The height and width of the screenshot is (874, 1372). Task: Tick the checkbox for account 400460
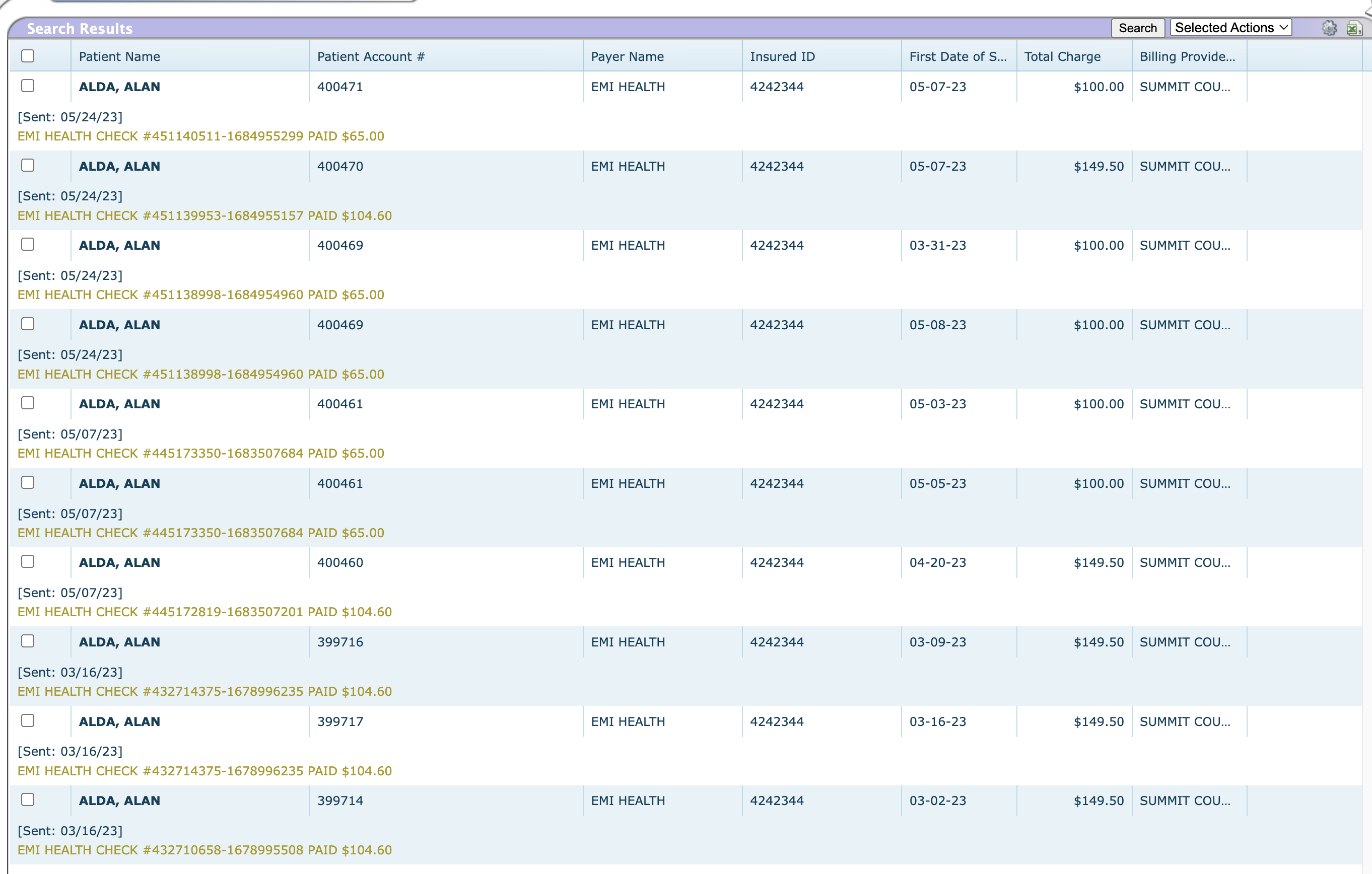(27, 561)
